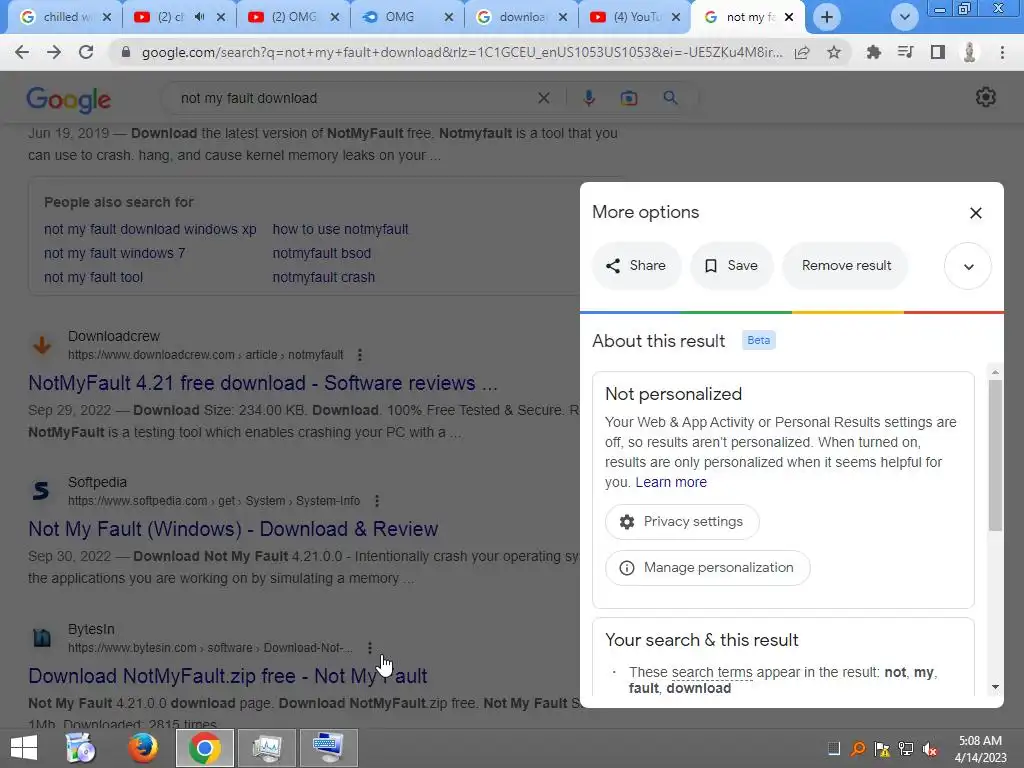Click the share page icon in address bar
The image size is (1024, 768).
(x=802, y=52)
